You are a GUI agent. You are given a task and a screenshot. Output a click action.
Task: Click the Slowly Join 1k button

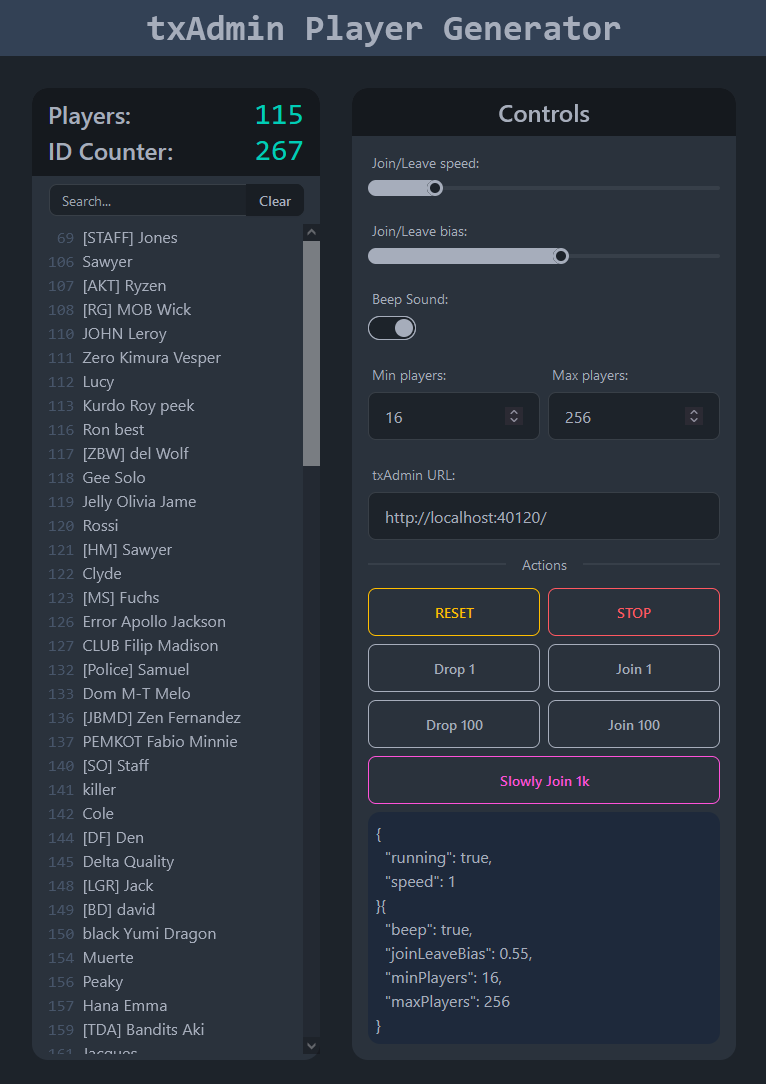pos(544,781)
